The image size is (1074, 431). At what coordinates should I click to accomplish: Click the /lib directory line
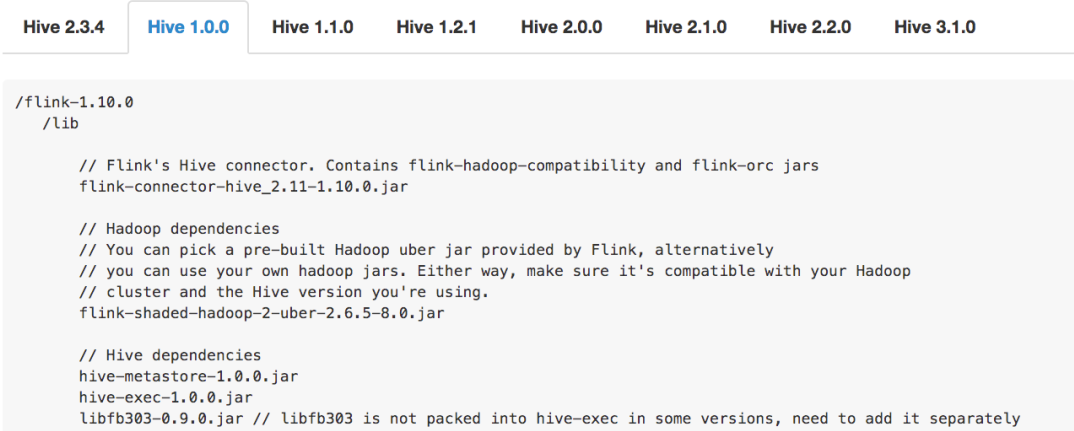pyautogui.click(x=60, y=124)
